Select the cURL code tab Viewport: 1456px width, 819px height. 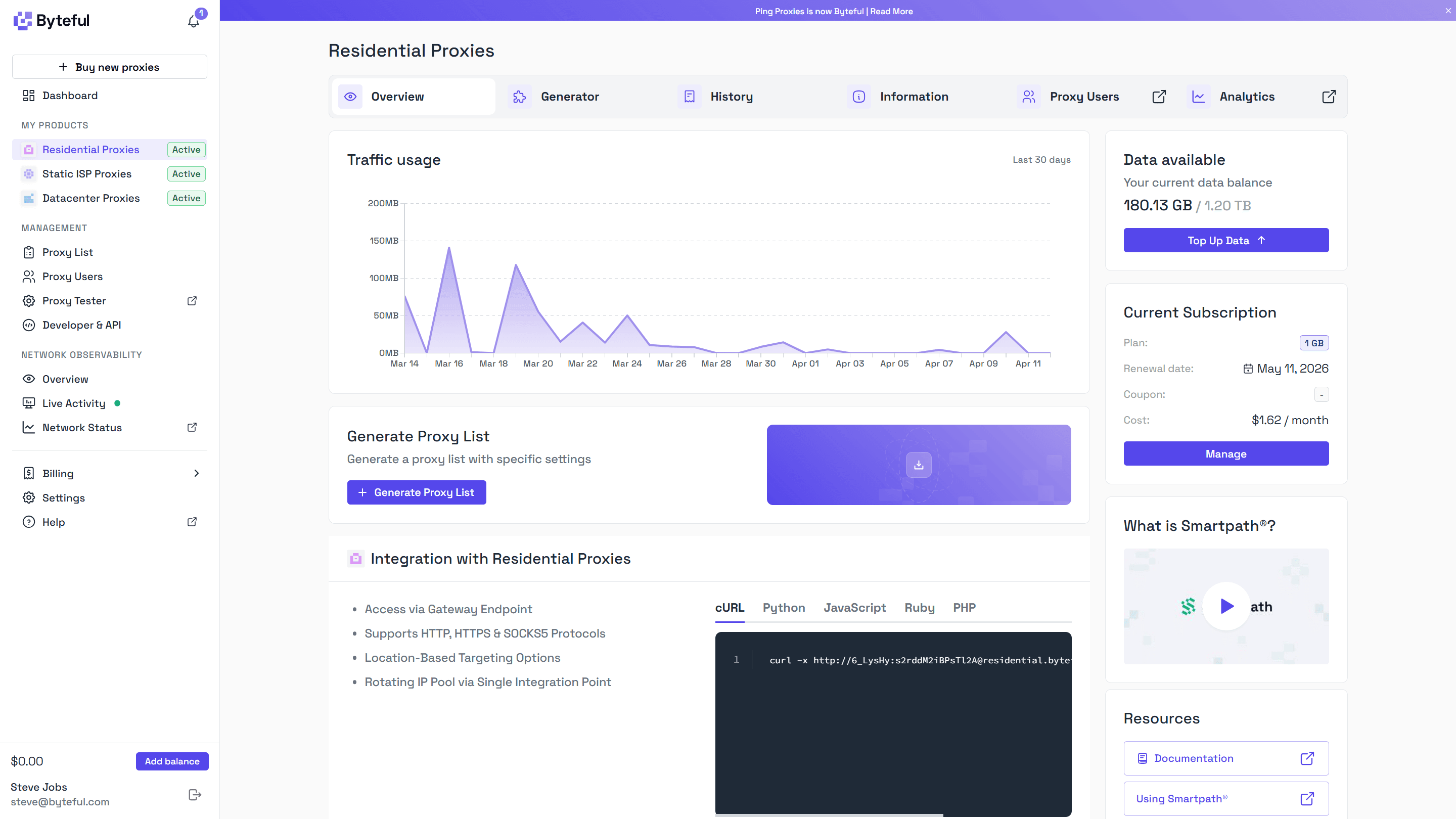pyautogui.click(x=730, y=608)
